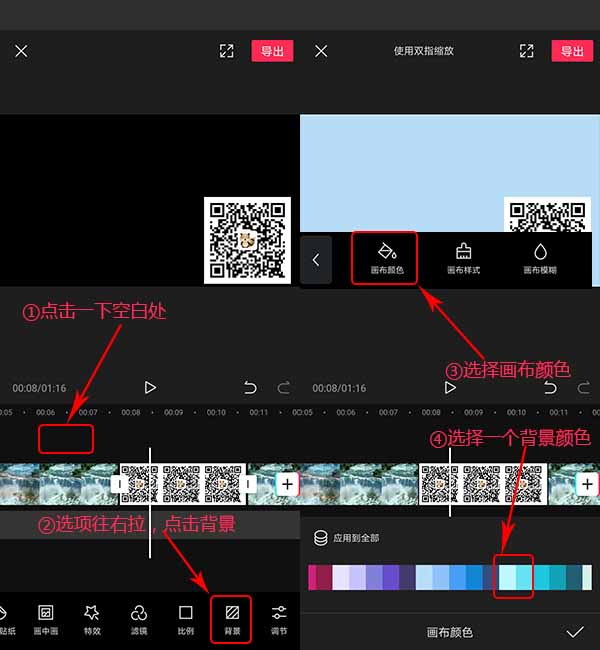The height and width of the screenshot is (650, 600).
Task: Tap 导出 export button on the right screen
Action: point(572,51)
